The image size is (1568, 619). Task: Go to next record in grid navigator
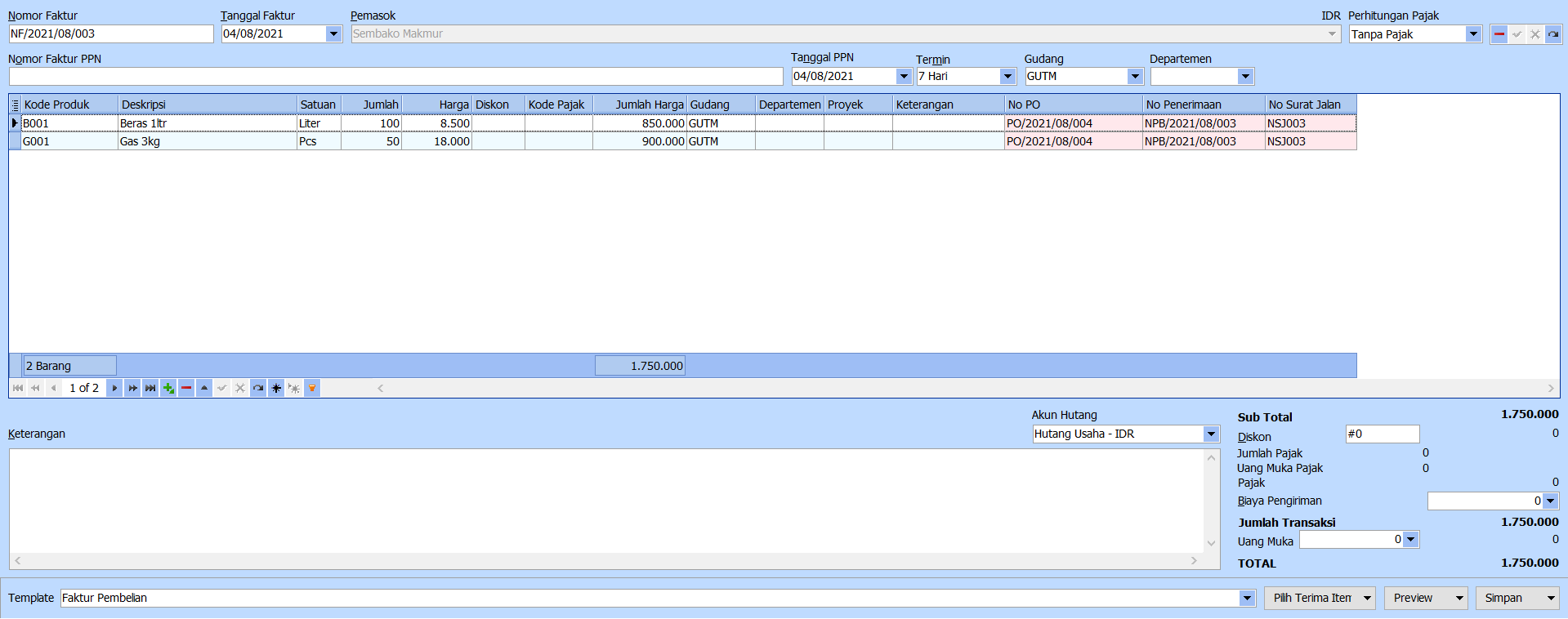tap(114, 388)
